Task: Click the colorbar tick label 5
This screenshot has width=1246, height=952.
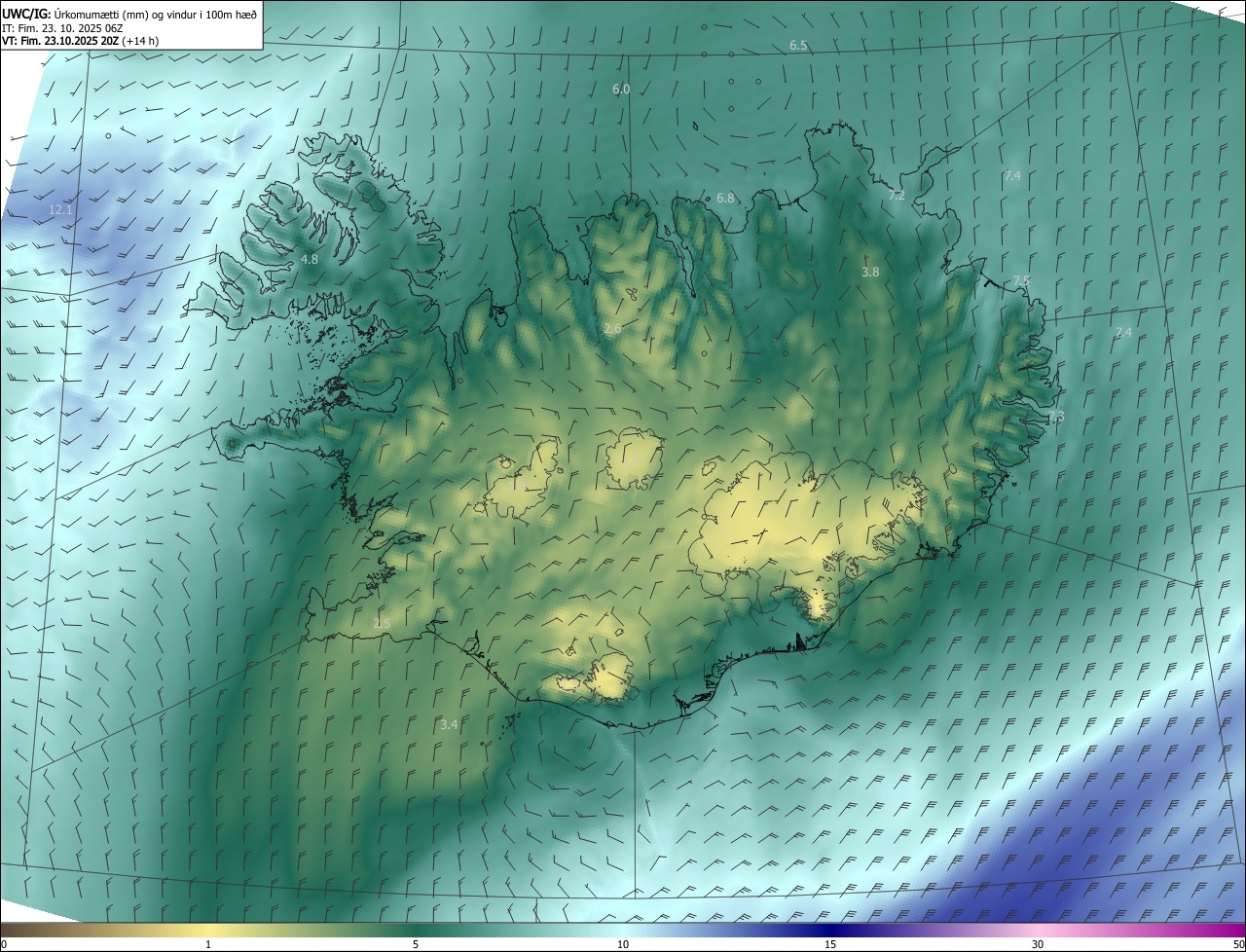Action: pos(415,944)
